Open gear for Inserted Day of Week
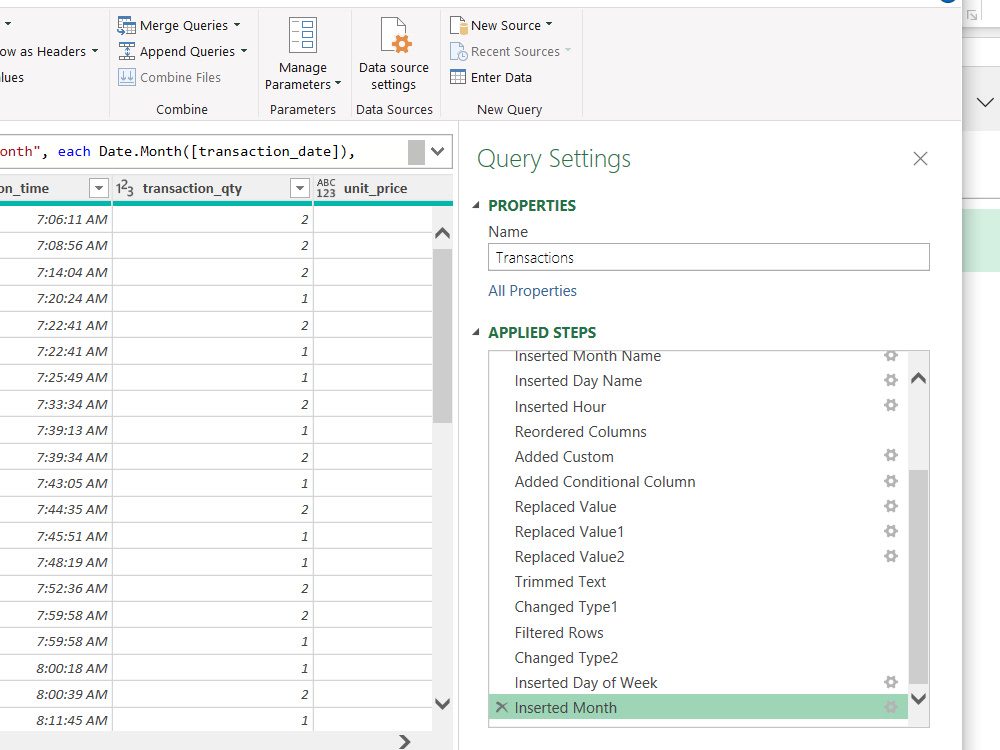 (x=891, y=682)
